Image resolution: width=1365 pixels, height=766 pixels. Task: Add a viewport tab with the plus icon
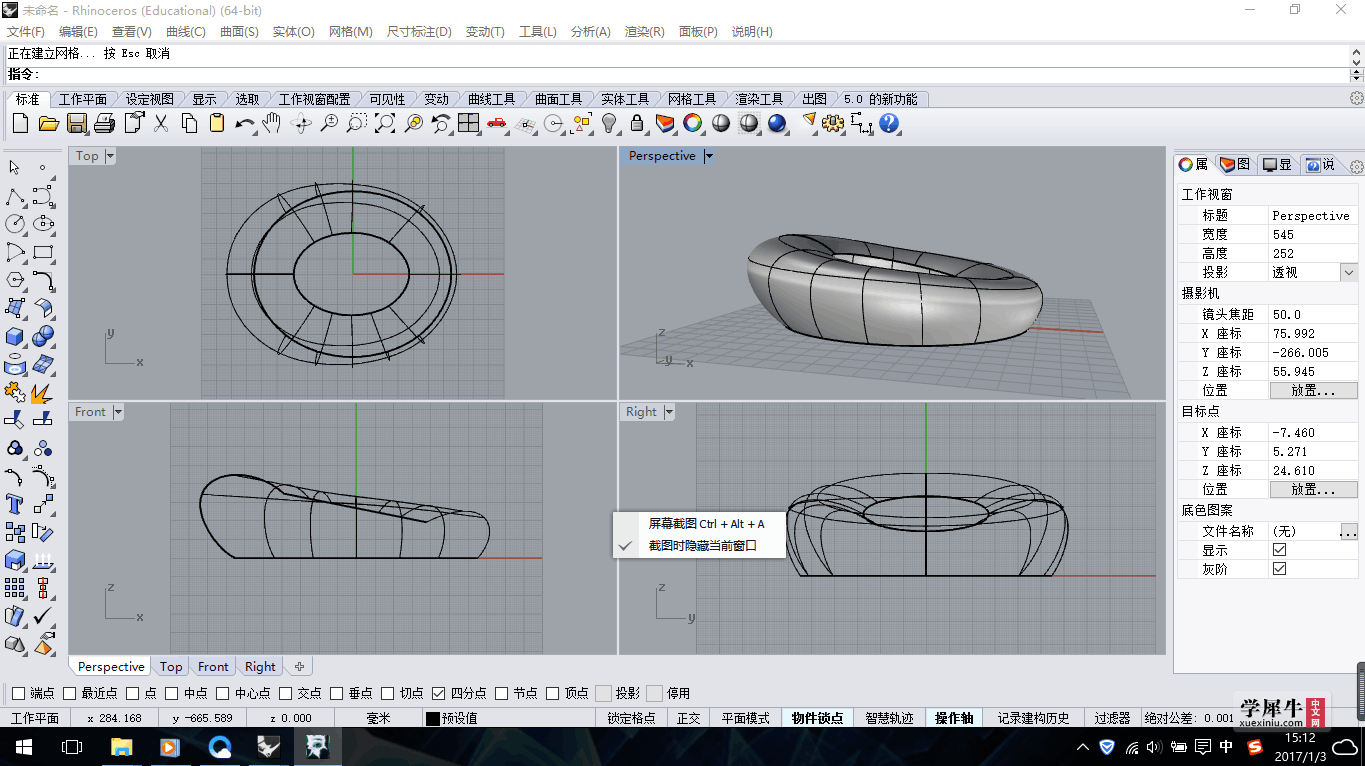click(x=298, y=667)
